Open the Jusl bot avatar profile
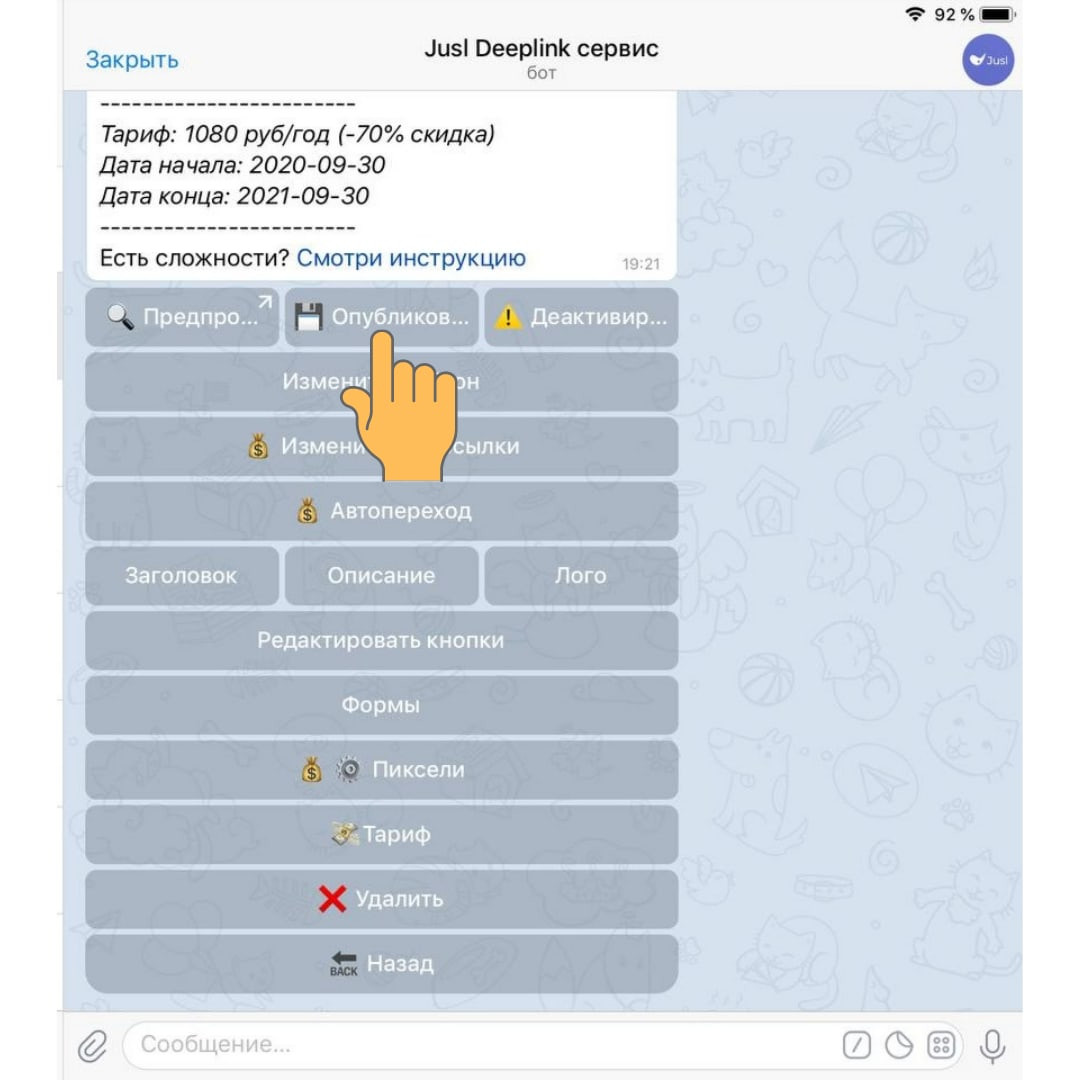Viewport: 1080px width, 1080px height. (988, 60)
